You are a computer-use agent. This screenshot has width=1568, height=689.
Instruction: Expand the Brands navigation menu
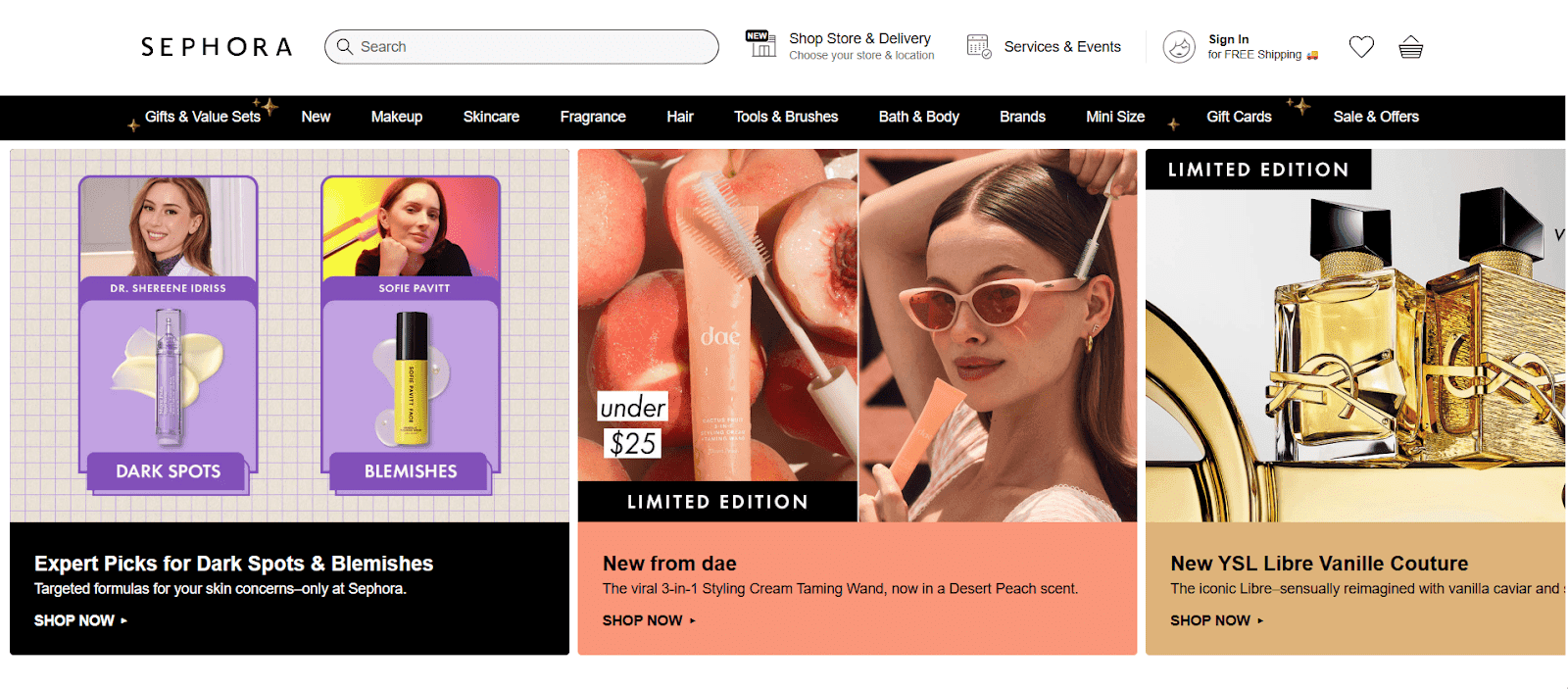coord(1022,117)
